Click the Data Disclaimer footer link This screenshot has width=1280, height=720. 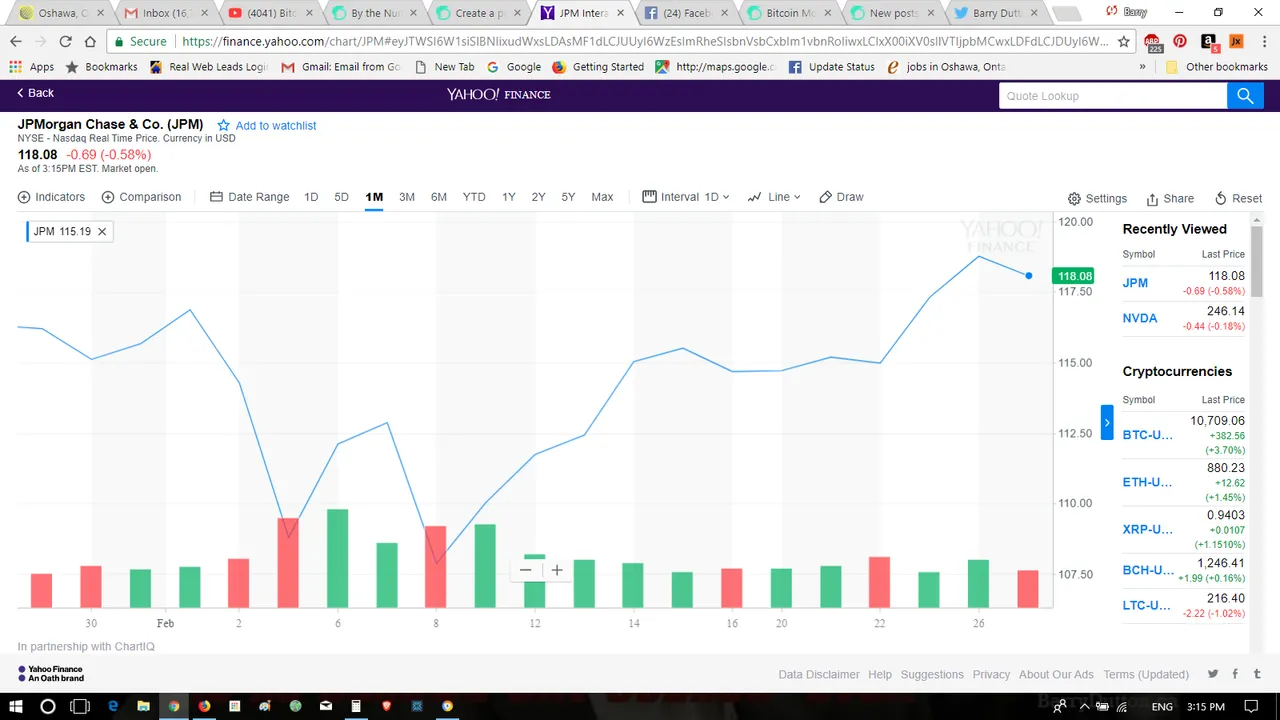819,674
